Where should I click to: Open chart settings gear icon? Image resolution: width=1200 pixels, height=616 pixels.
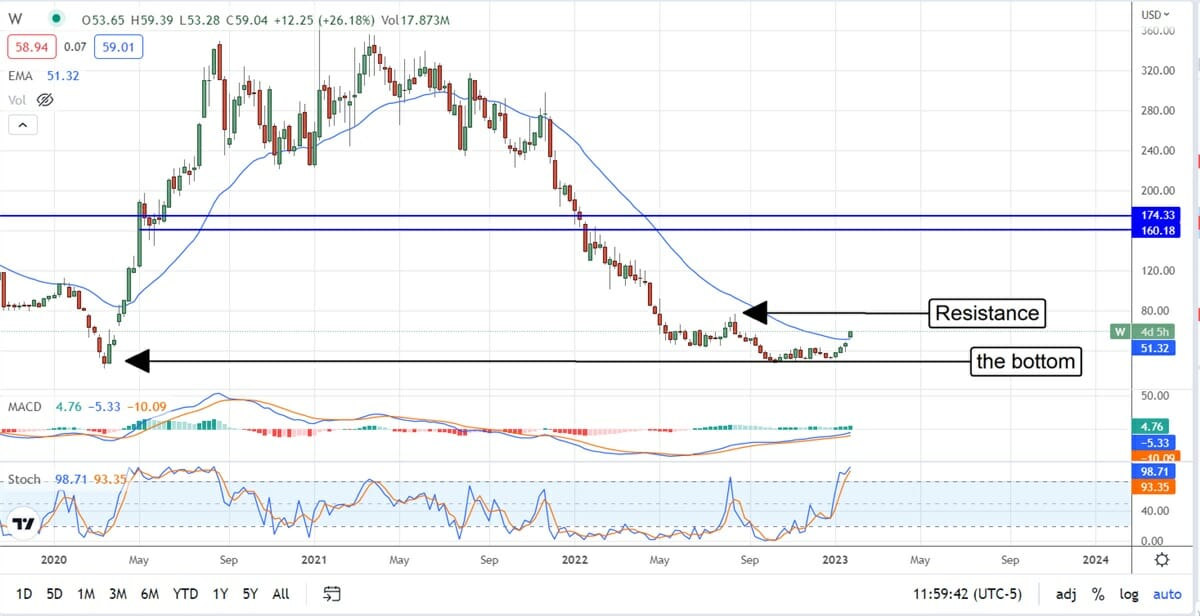coord(1161,559)
